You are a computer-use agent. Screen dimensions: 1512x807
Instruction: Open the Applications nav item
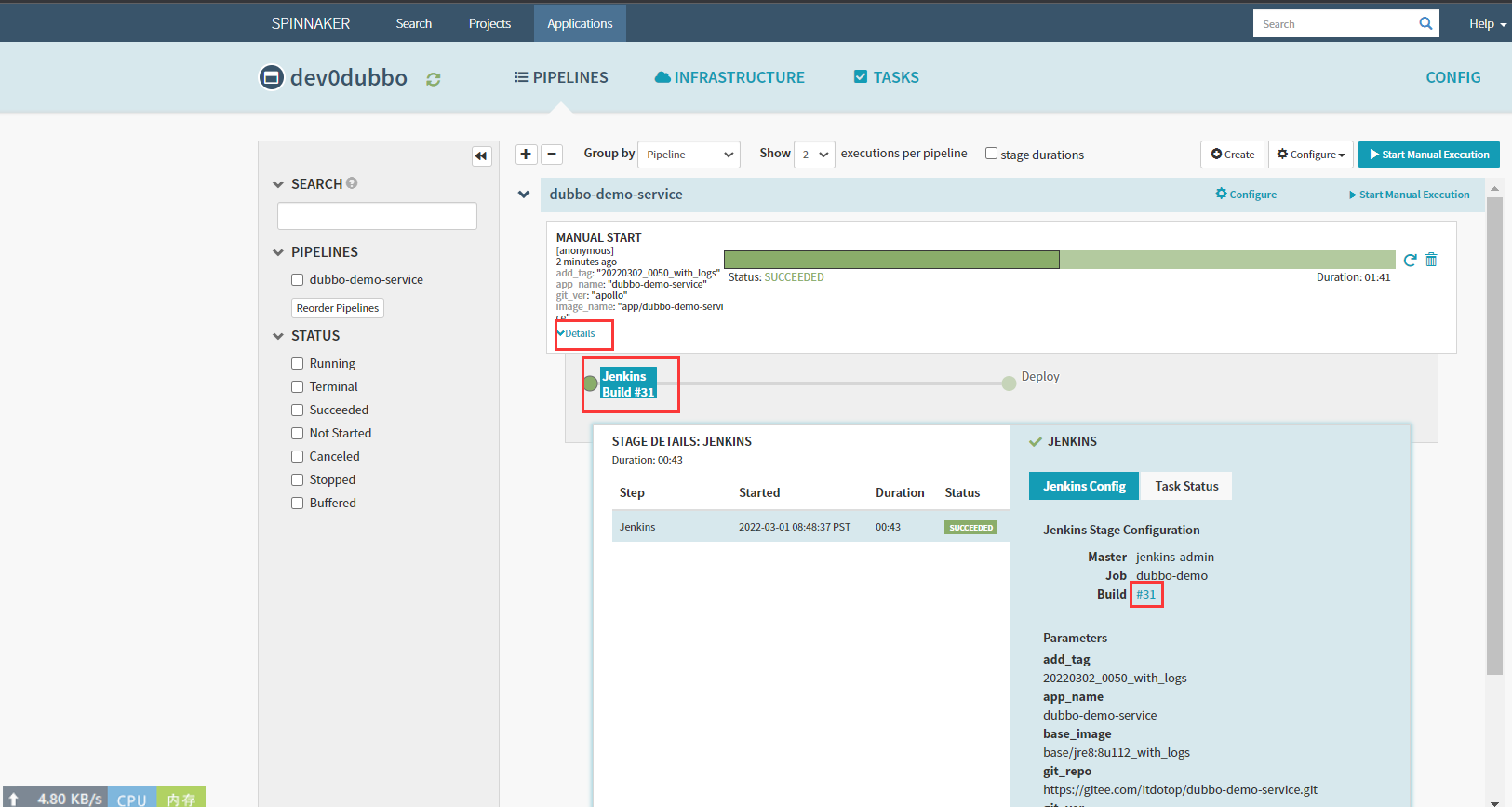tap(580, 23)
